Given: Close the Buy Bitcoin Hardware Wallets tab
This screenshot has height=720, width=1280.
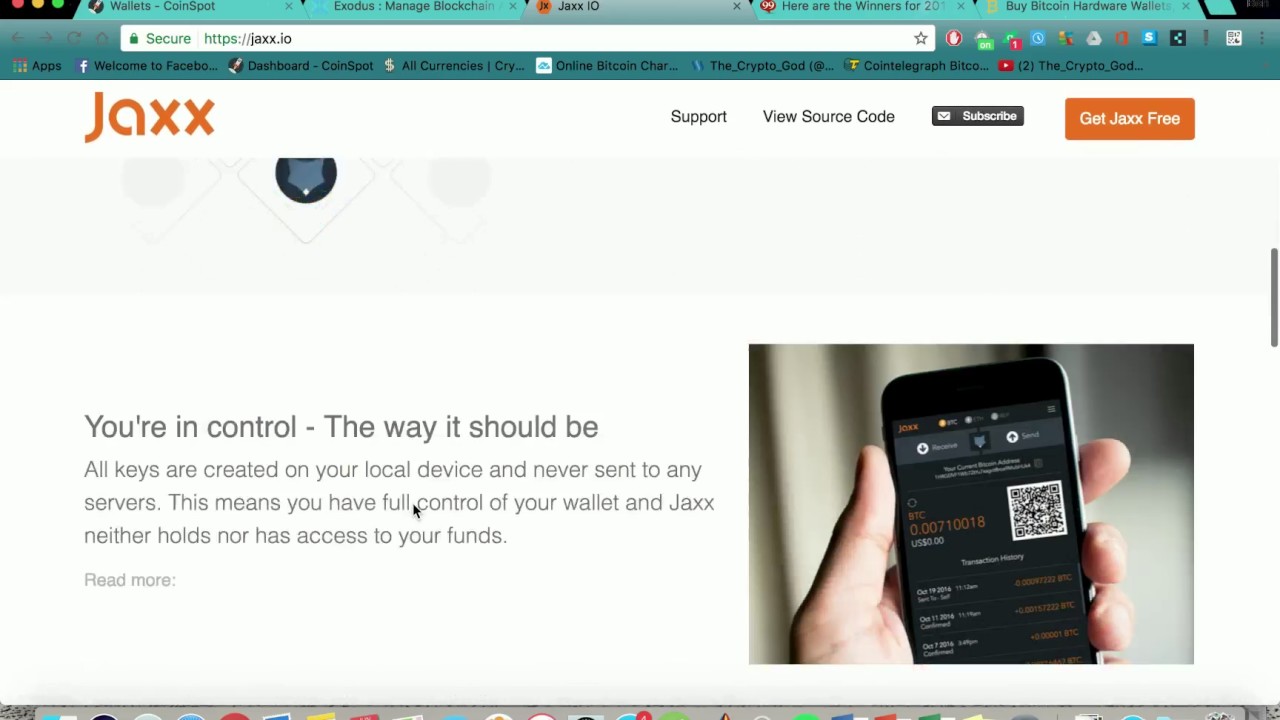Looking at the screenshot, I should 1185,6.
